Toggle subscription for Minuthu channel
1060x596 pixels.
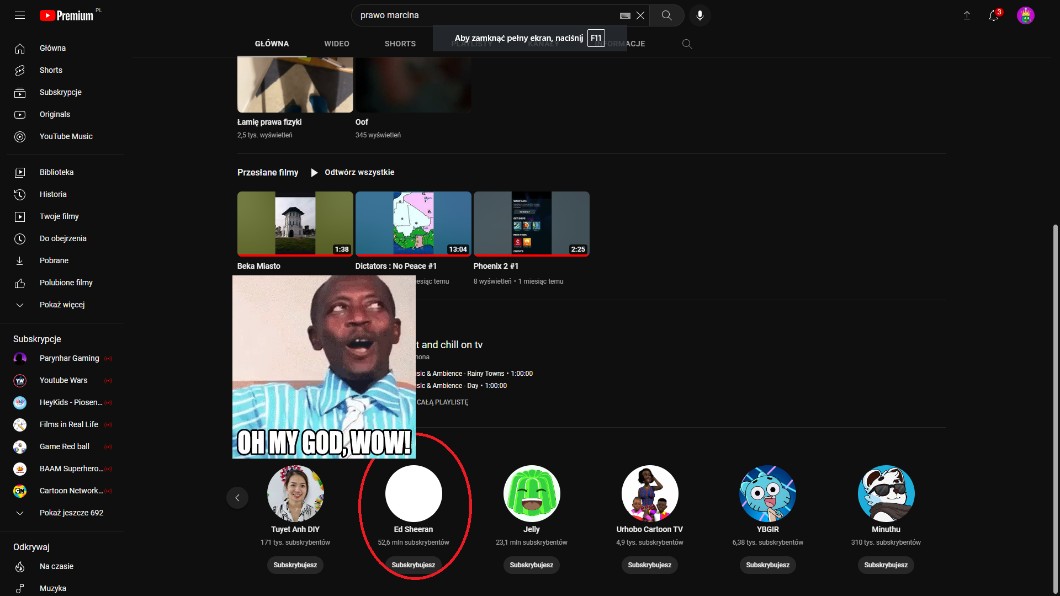(x=885, y=565)
